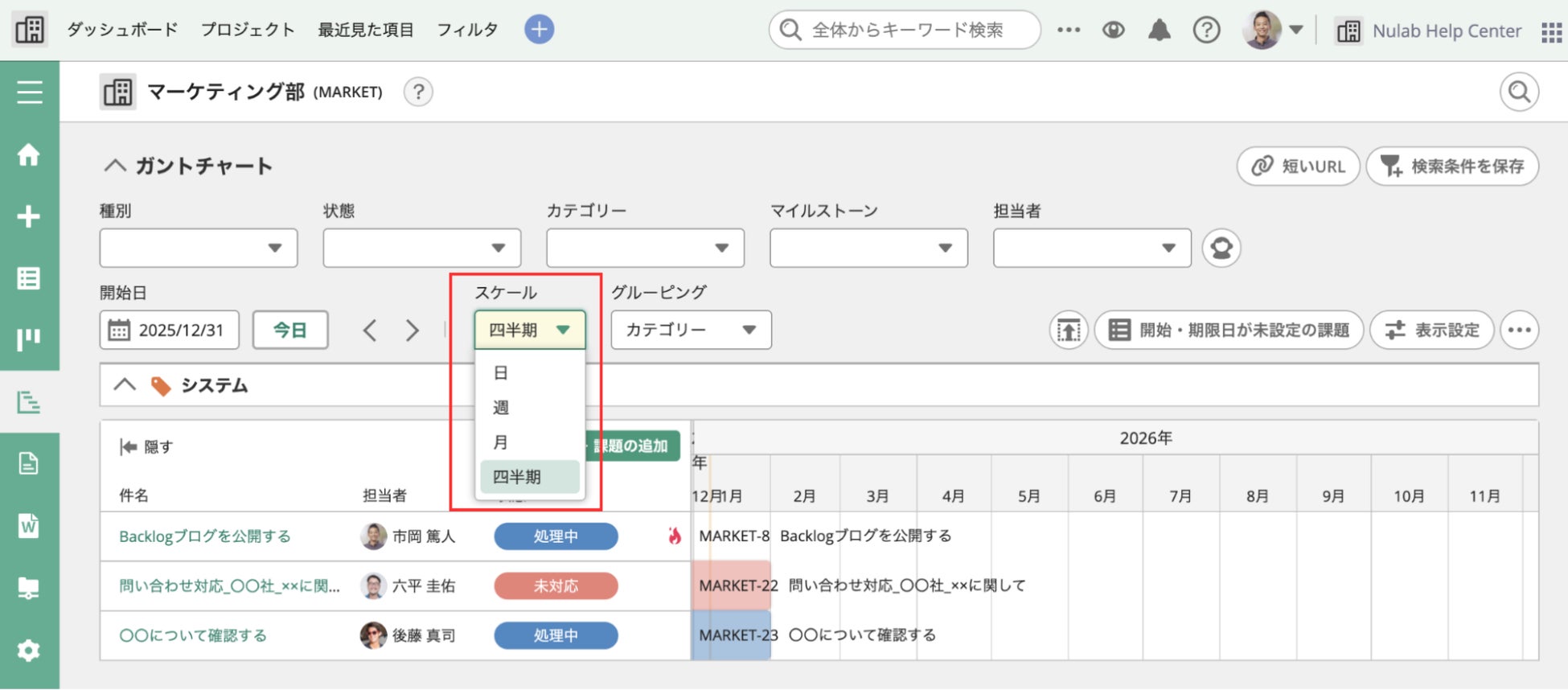This screenshot has width=1568, height=690.
Task: Click the add issue plus sidebar icon
Action: pos(29,216)
